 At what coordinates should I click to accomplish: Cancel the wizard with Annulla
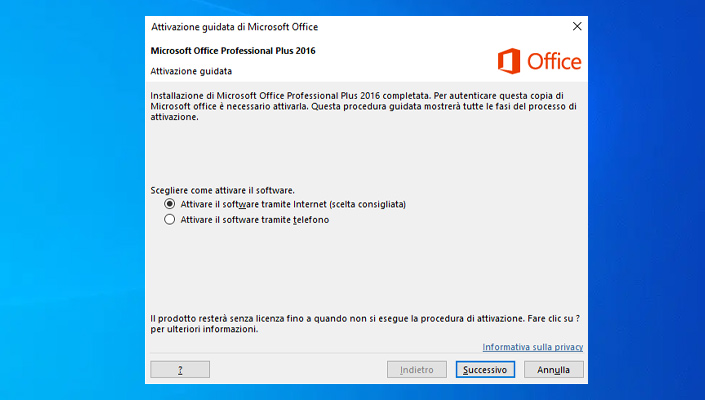(x=553, y=369)
